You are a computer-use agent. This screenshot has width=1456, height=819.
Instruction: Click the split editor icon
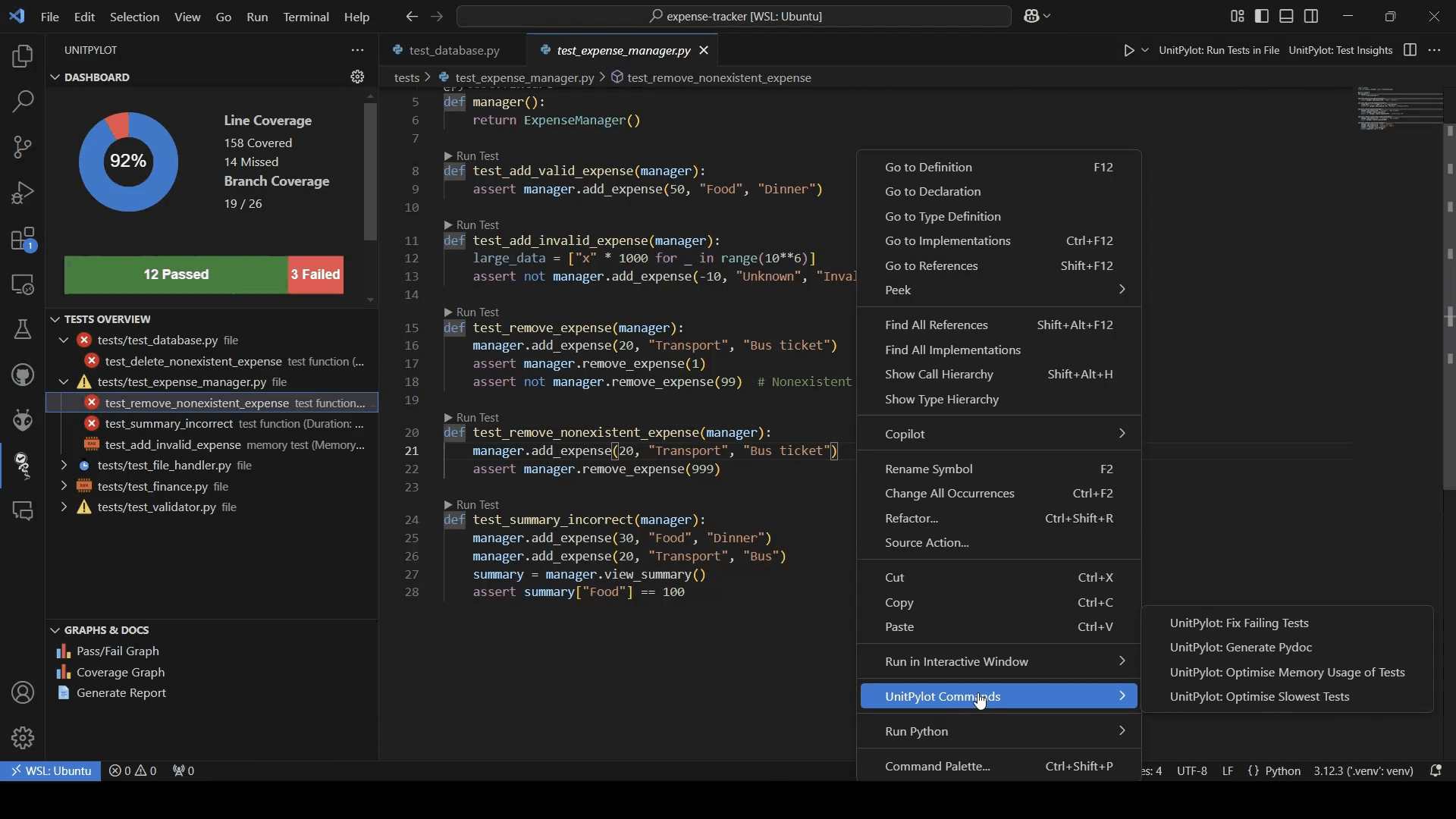(x=1410, y=50)
